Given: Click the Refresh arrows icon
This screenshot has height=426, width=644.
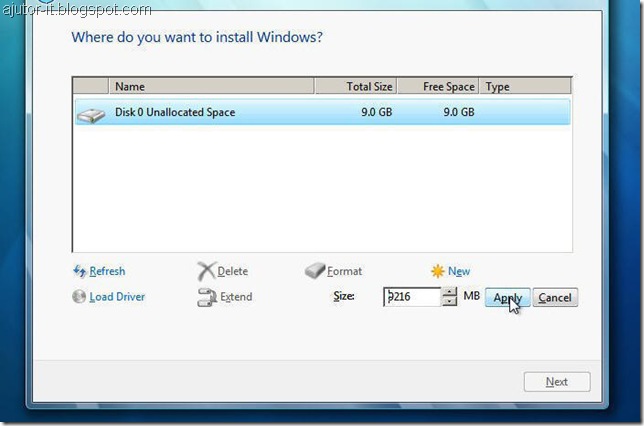Looking at the screenshot, I should [79, 271].
